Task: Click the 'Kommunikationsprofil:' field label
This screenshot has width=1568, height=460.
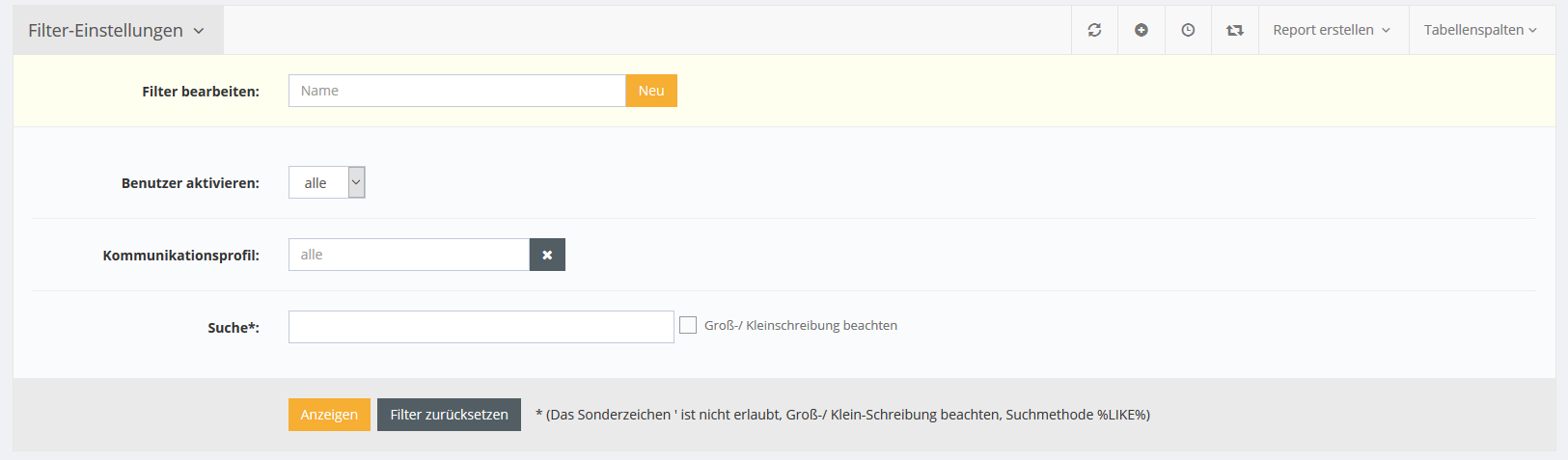Action: (181, 256)
